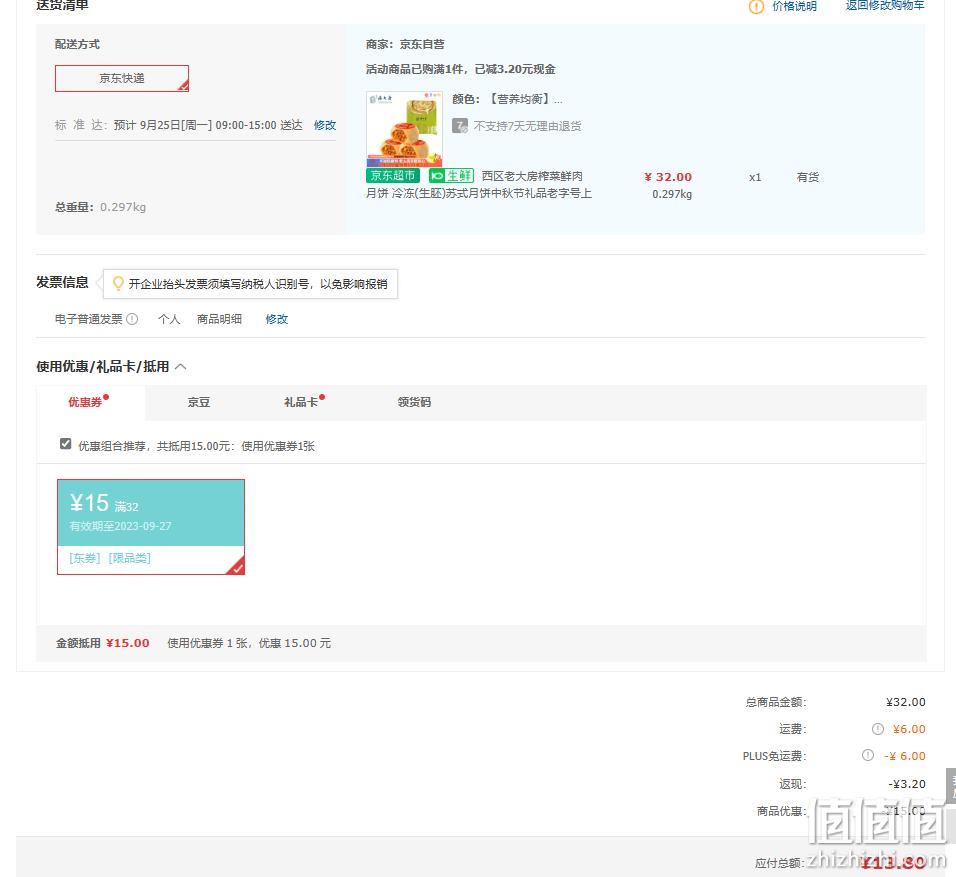Screen dimensions: 956x877
Task: Select 京东快递 delivery method
Action: tap(122, 78)
